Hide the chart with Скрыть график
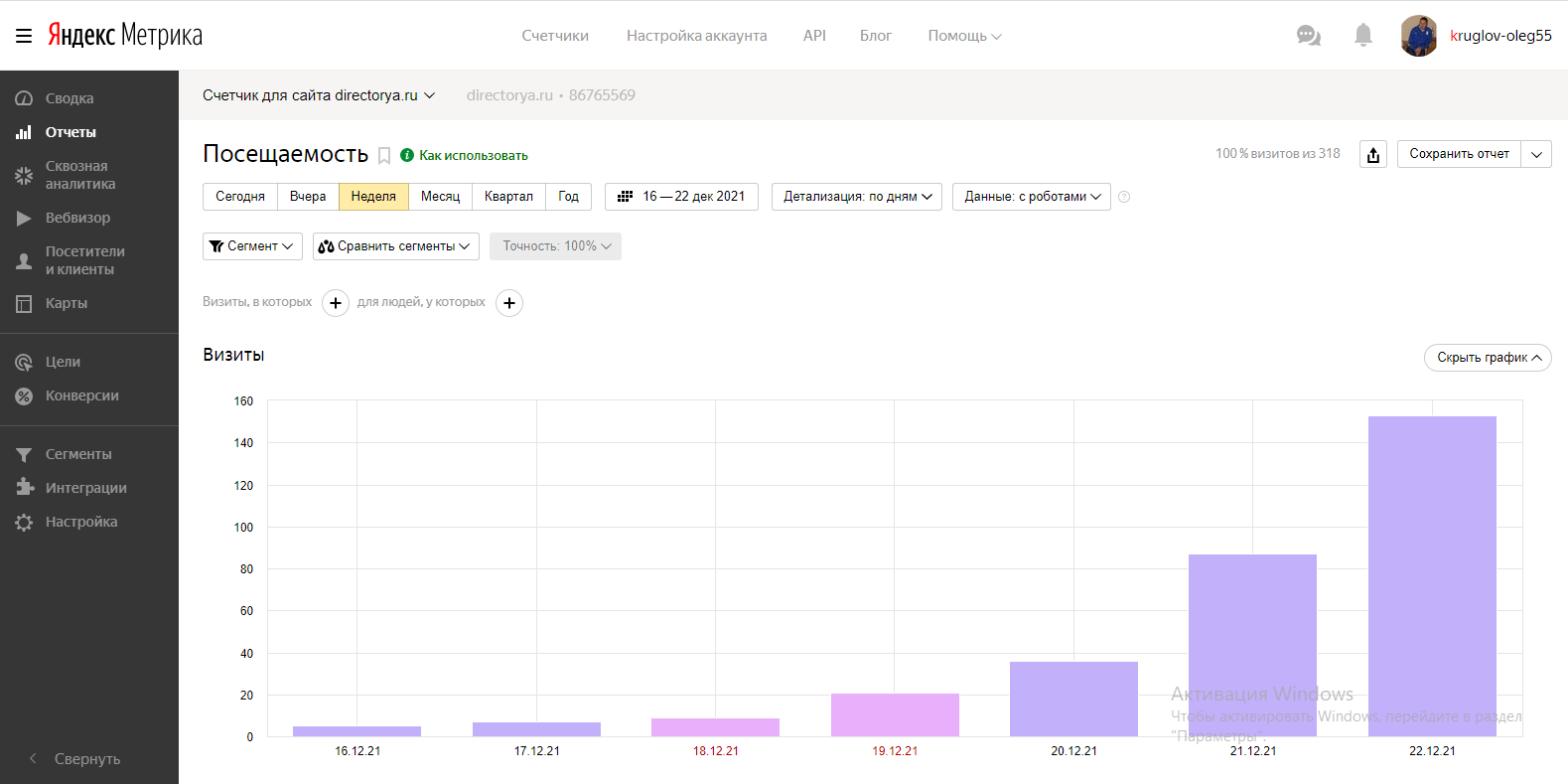Image resolution: width=1568 pixels, height=784 pixels. (1488, 358)
